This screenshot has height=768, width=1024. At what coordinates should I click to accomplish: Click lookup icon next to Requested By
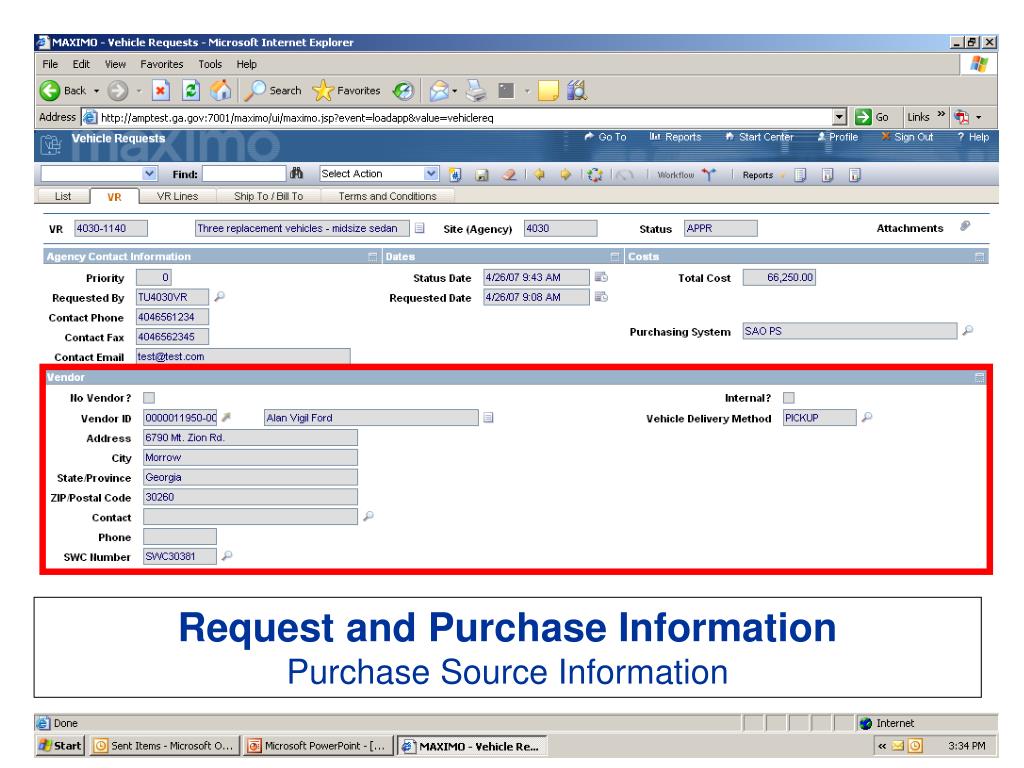219,296
